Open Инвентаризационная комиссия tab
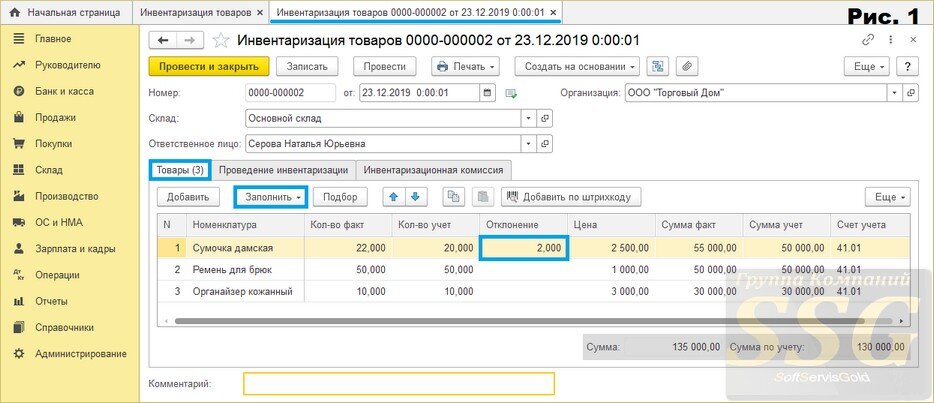 [434, 170]
